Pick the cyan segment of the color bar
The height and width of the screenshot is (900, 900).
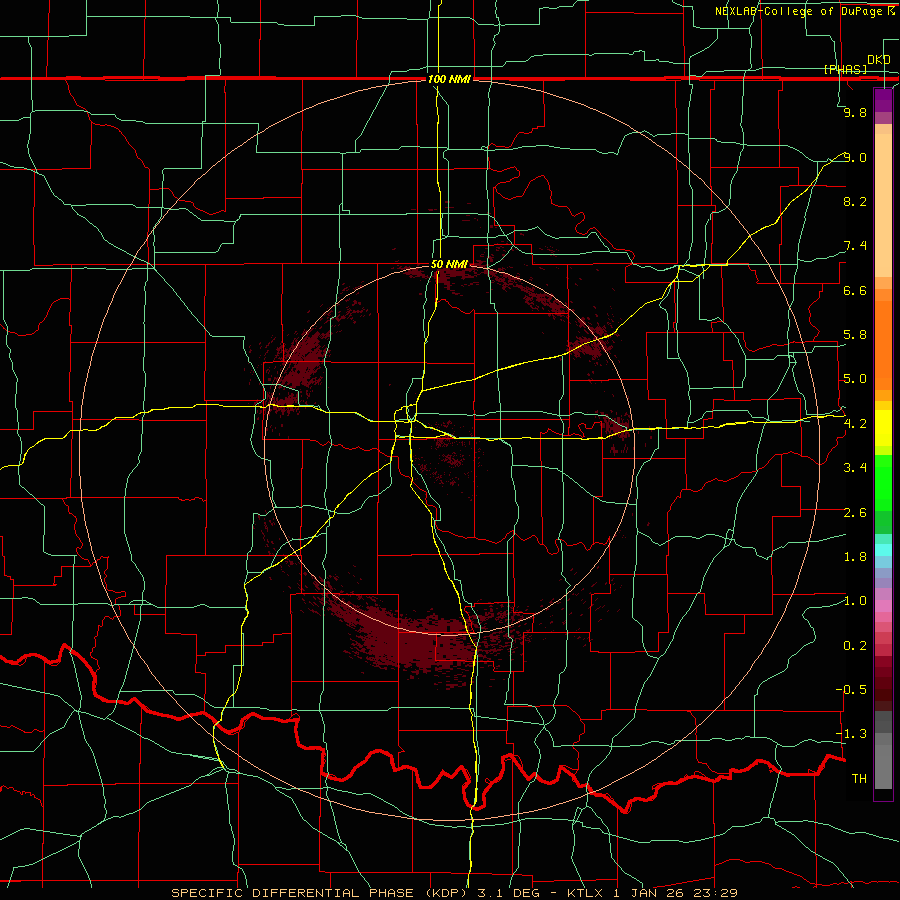click(883, 549)
